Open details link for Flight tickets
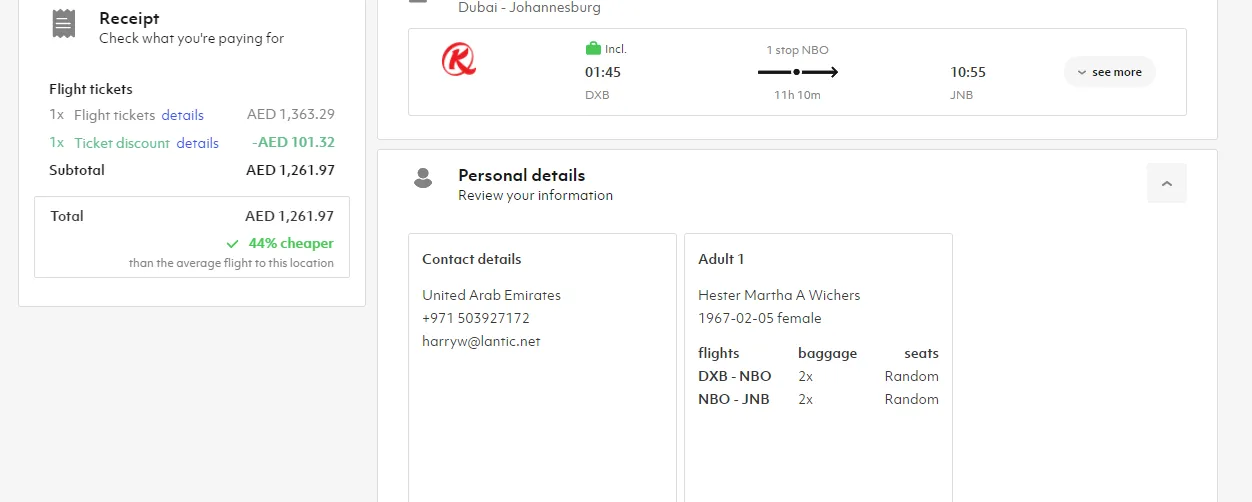This screenshot has width=1252, height=502. pos(182,115)
